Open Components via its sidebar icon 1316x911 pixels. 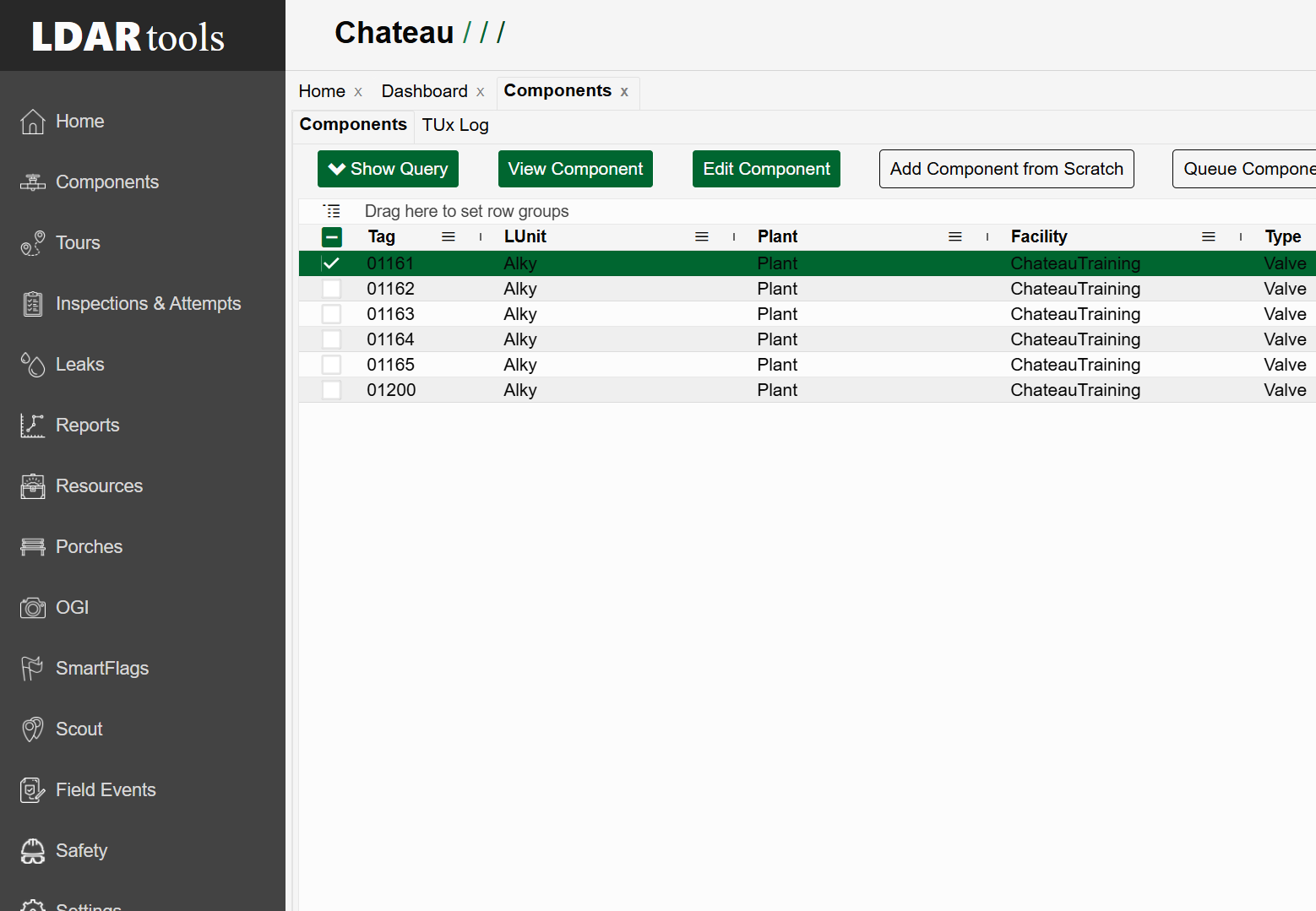33,182
